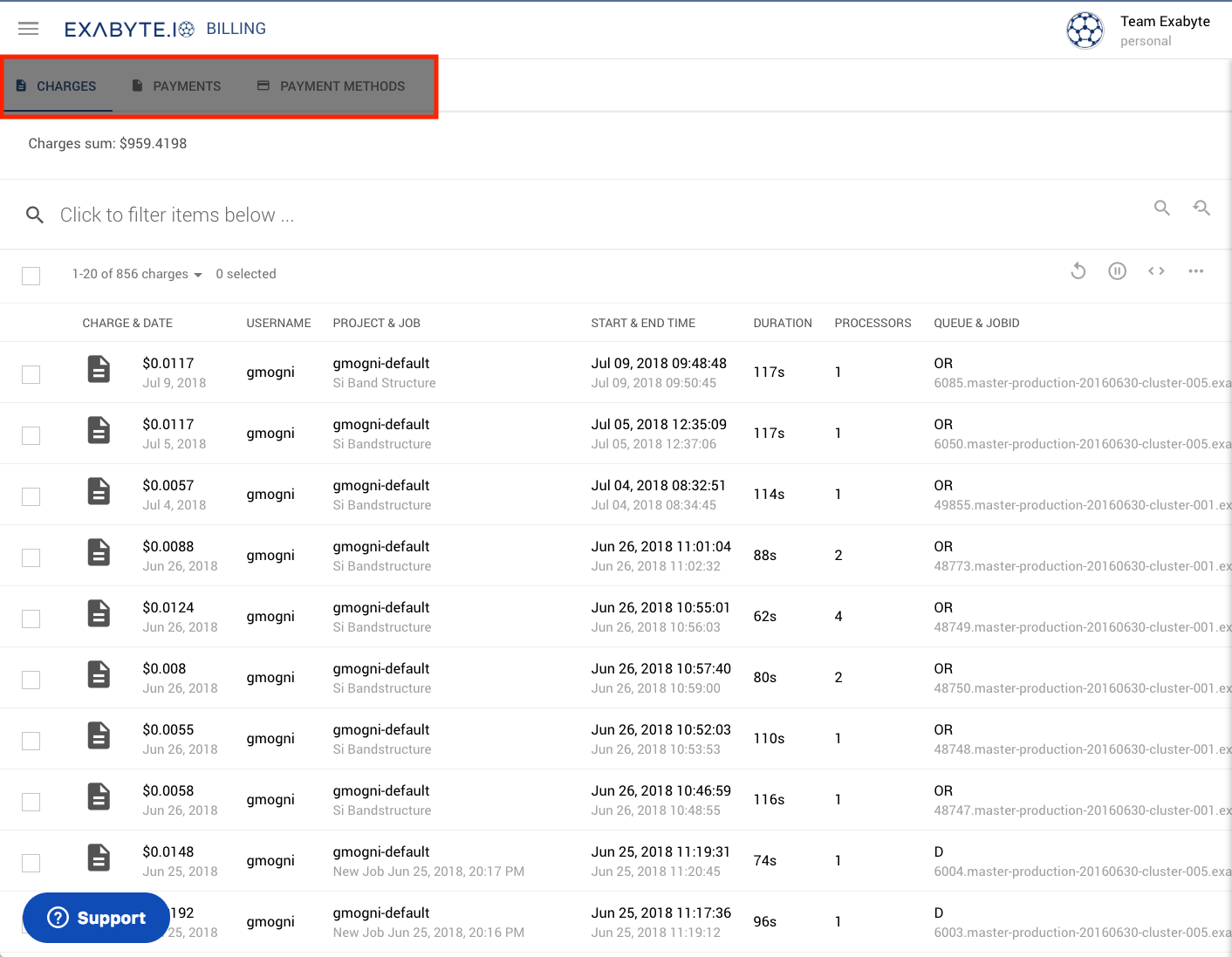Viewport: 1232px width, 957px height.
Task: Pause automatic updates of charges
Action: click(1117, 271)
